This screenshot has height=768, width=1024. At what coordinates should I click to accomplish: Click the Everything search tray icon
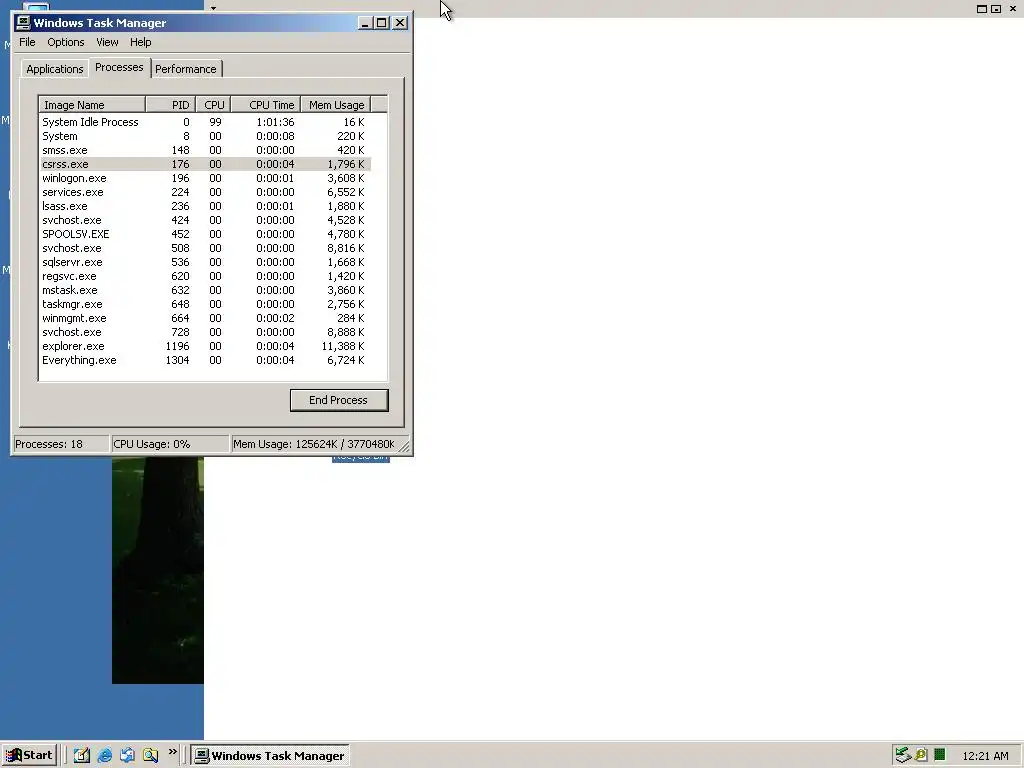pyautogui.click(x=921, y=755)
